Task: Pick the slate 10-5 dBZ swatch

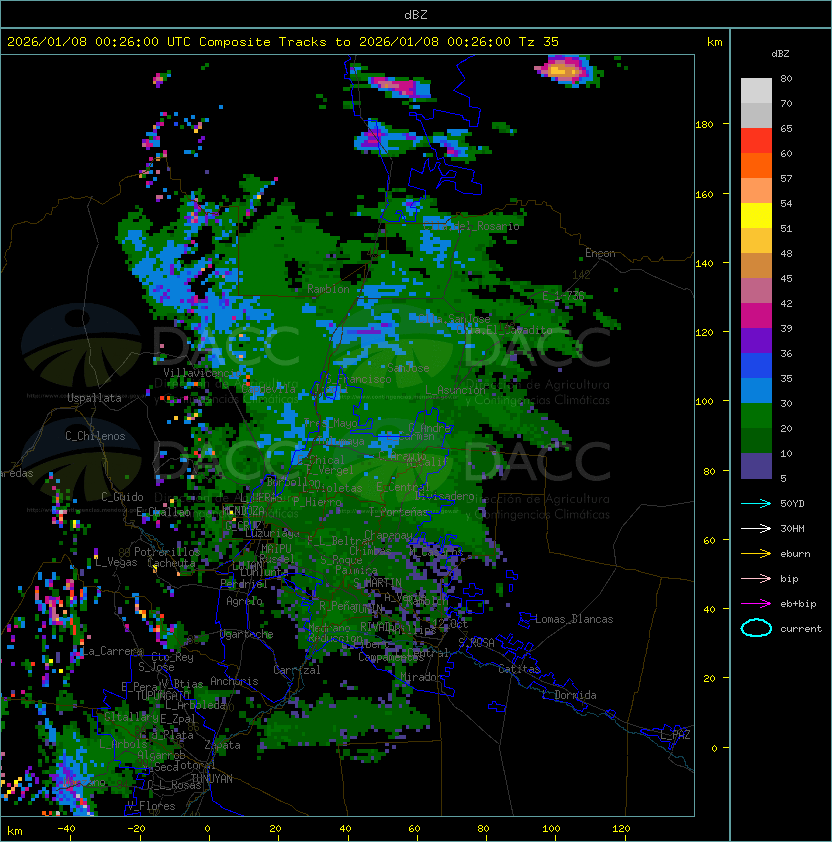Action: [x=756, y=466]
